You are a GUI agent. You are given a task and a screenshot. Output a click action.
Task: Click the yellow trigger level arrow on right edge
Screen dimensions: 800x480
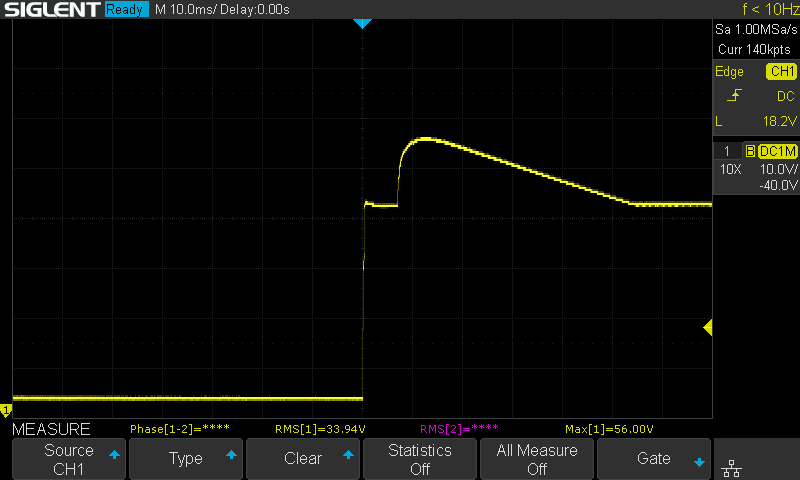pyautogui.click(x=707, y=328)
